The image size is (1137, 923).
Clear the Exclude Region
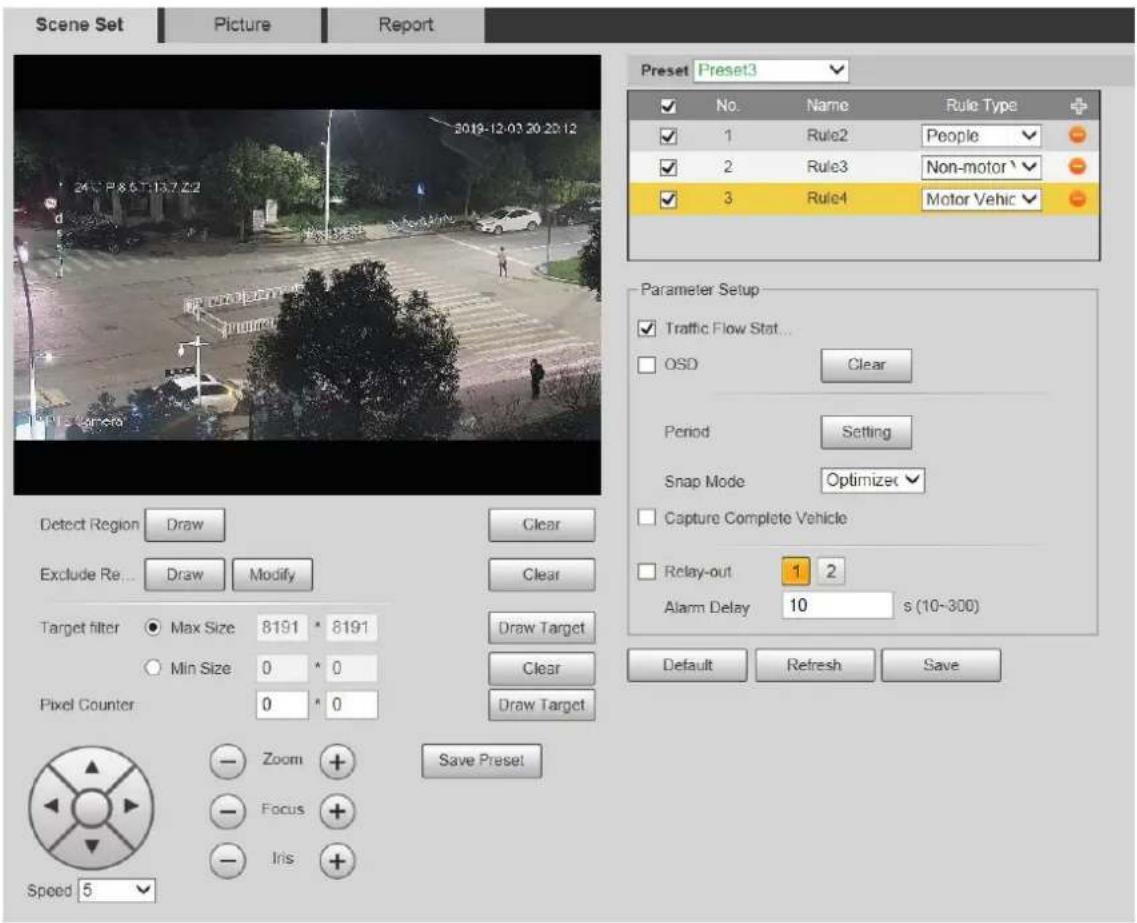(x=542, y=575)
